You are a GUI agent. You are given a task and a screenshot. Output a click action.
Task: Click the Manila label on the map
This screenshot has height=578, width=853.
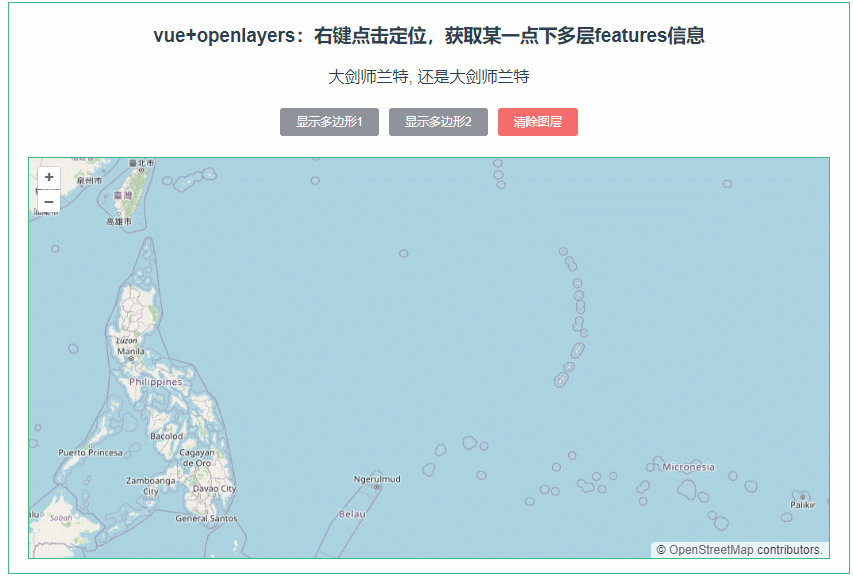133,353
